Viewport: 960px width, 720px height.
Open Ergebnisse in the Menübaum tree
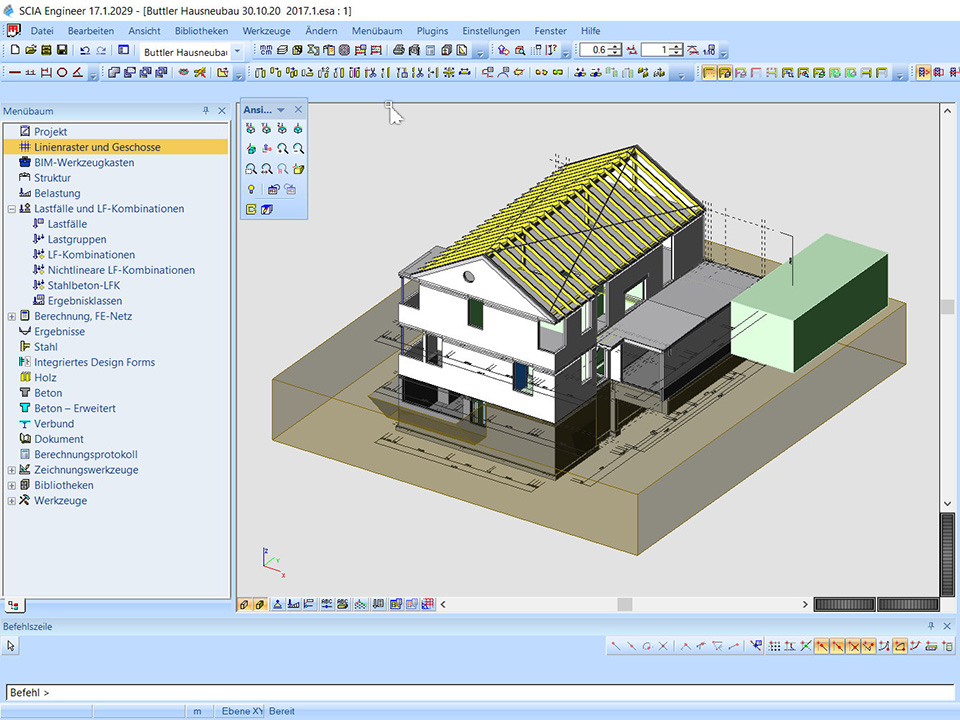coord(59,332)
